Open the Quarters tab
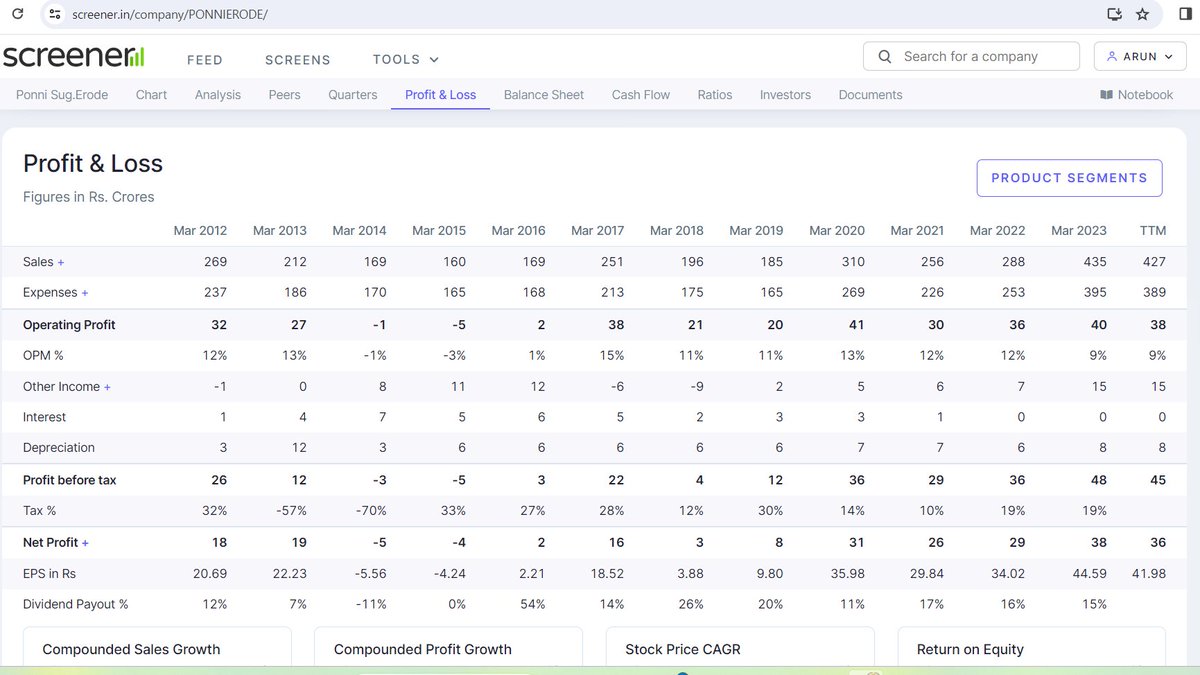This screenshot has height=675, width=1200. [352, 94]
